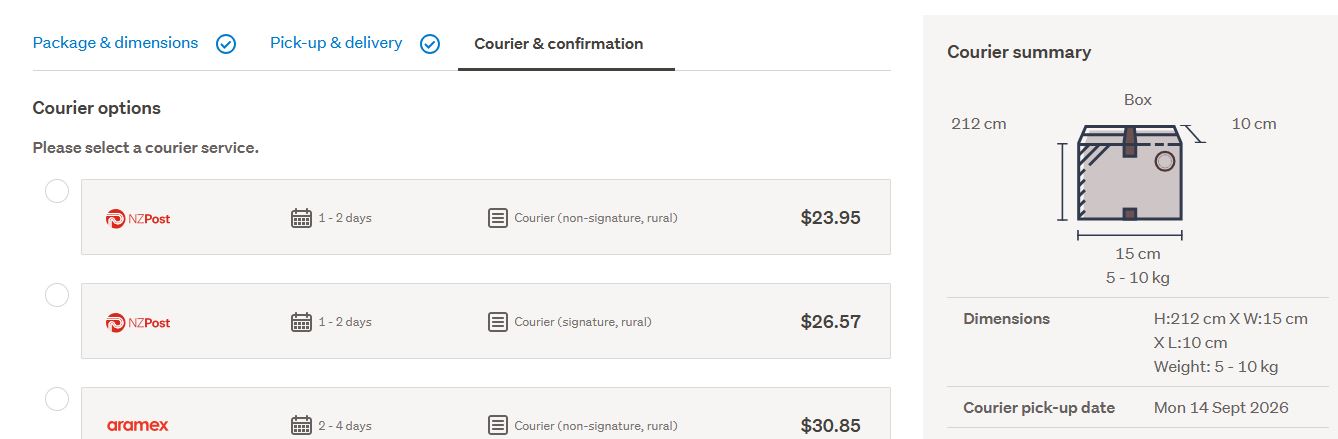Click the $26.57 price option card
The height and width of the screenshot is (439, 1338).
[486, 321]
